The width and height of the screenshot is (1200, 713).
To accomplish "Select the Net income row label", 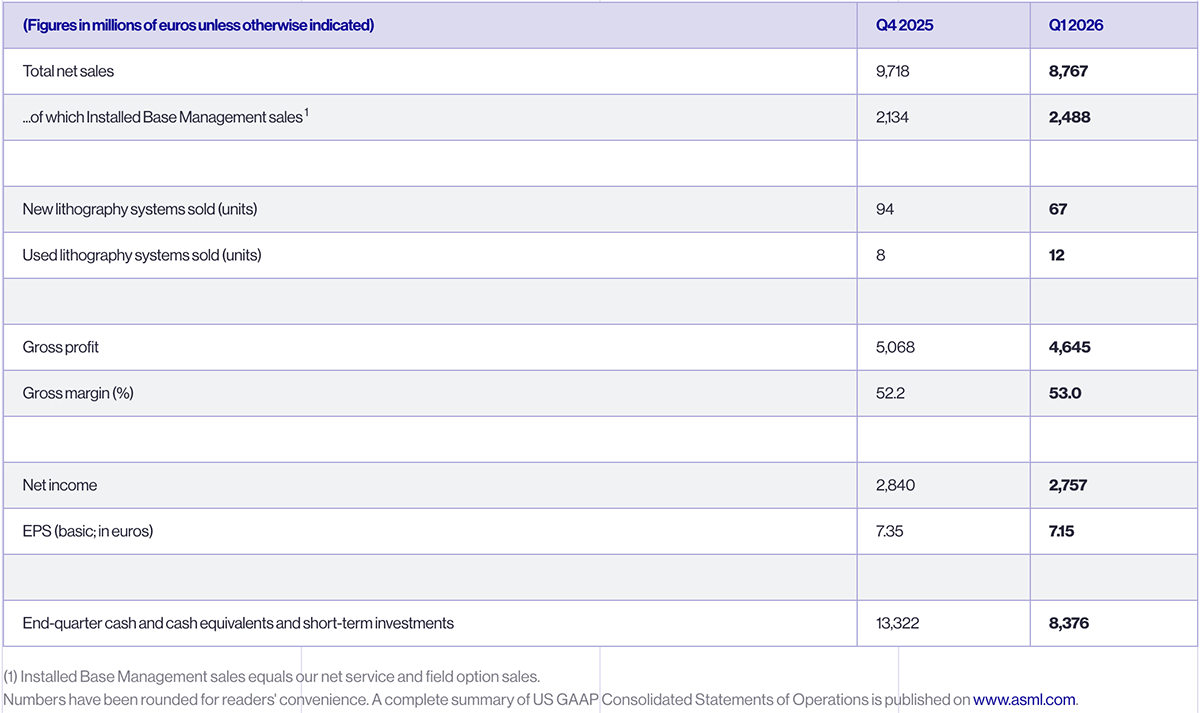I will coord(59,485).
